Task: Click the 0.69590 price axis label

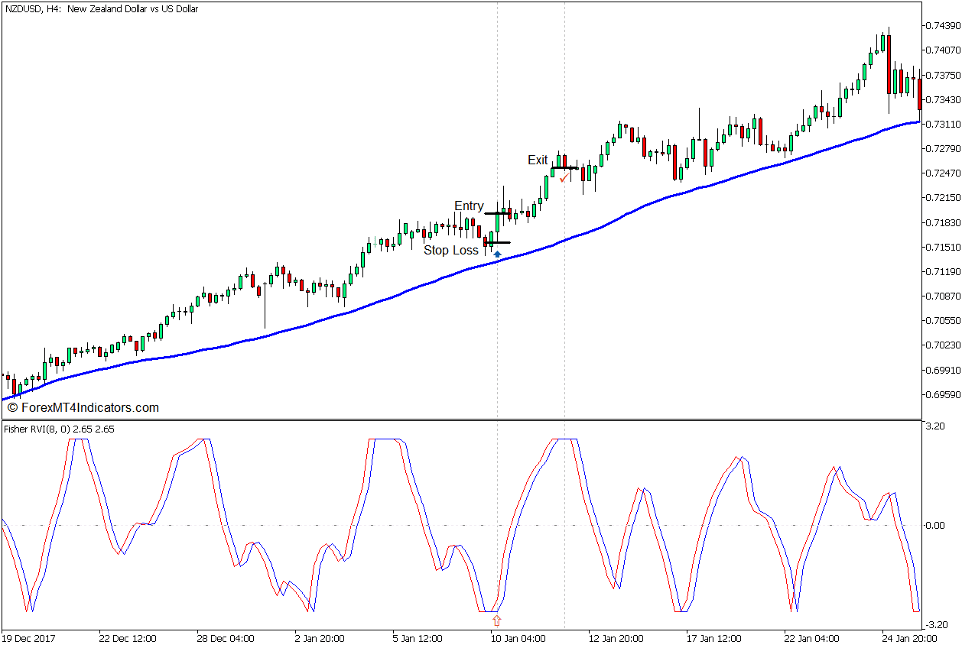Action: click(943, 394)
